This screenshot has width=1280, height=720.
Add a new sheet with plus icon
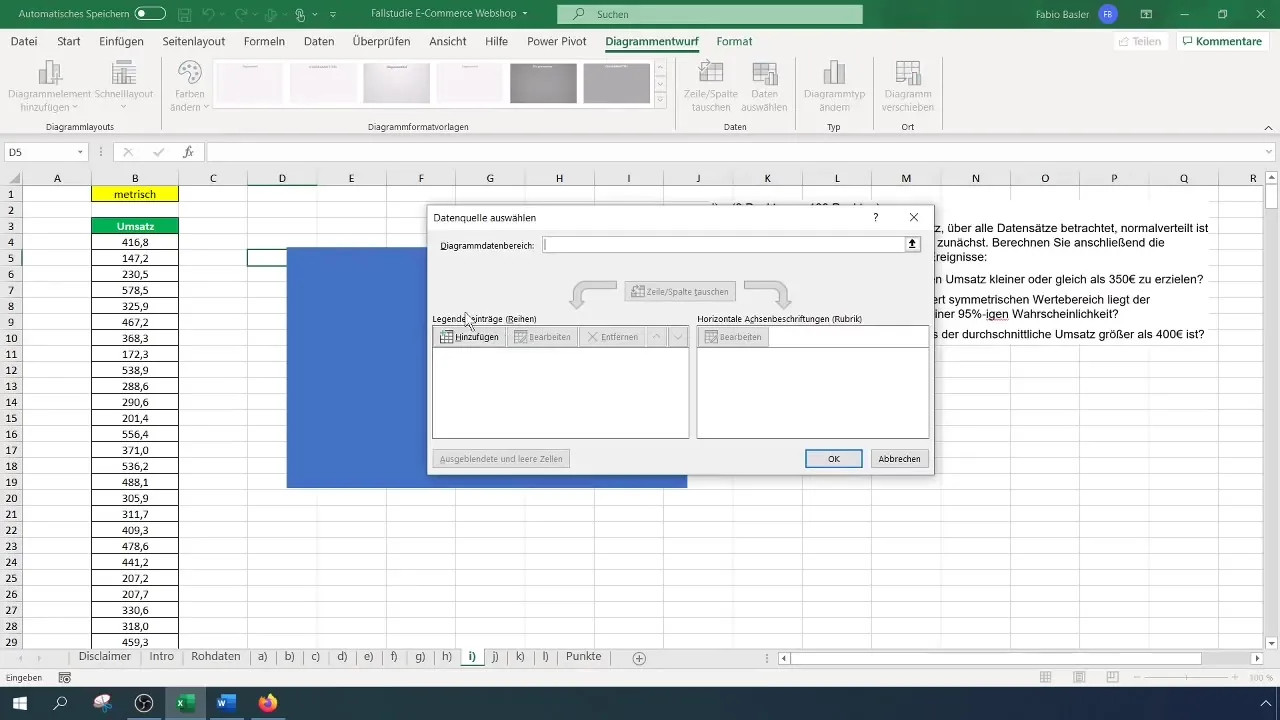pyautogui.click(x=639, y=658)
